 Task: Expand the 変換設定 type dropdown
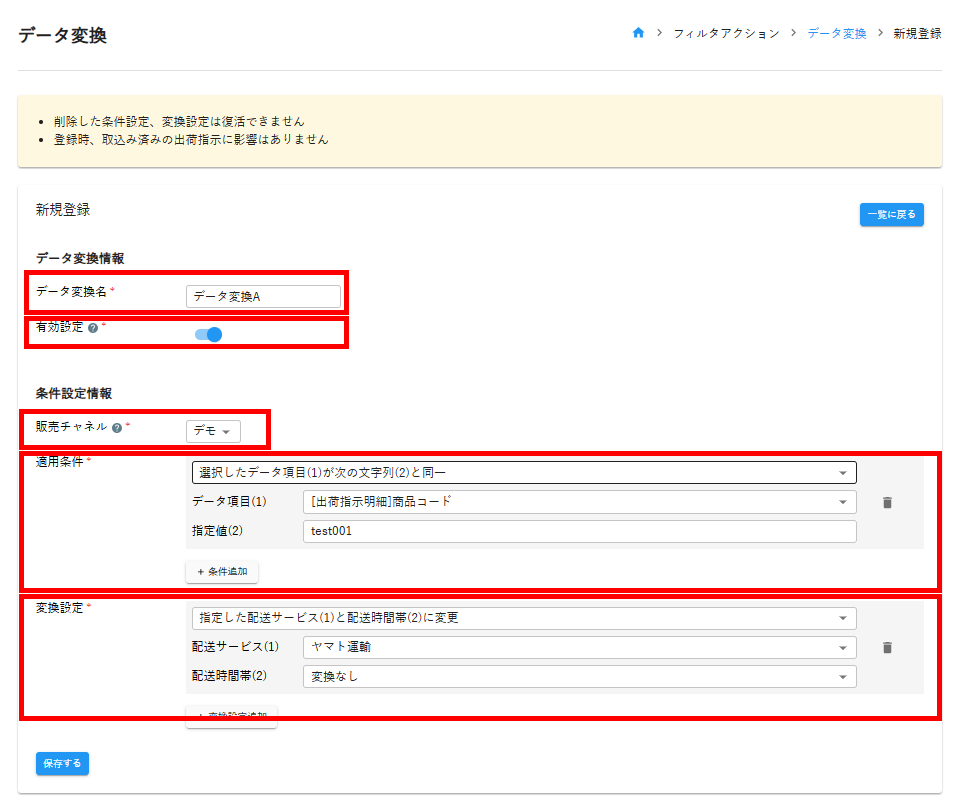[x=523, y=618]
